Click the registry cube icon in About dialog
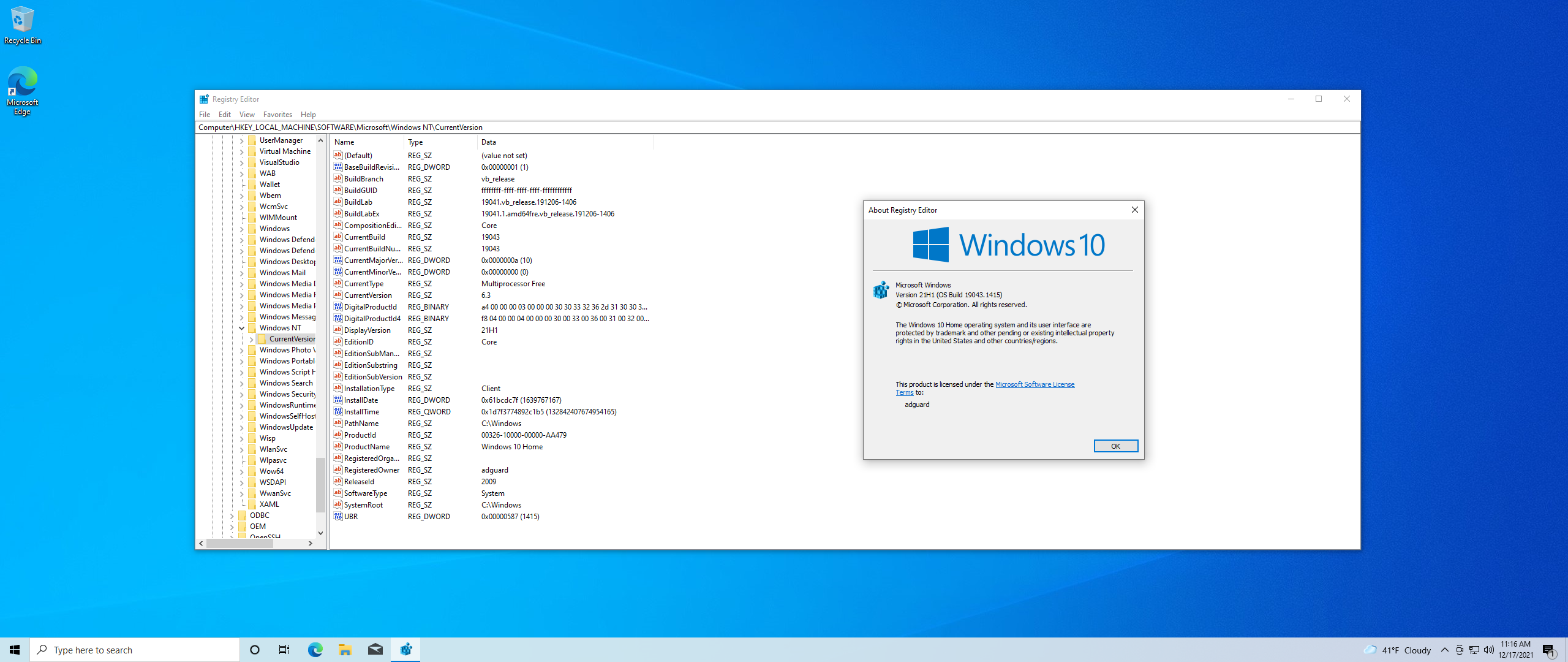 tap(881, 290)
